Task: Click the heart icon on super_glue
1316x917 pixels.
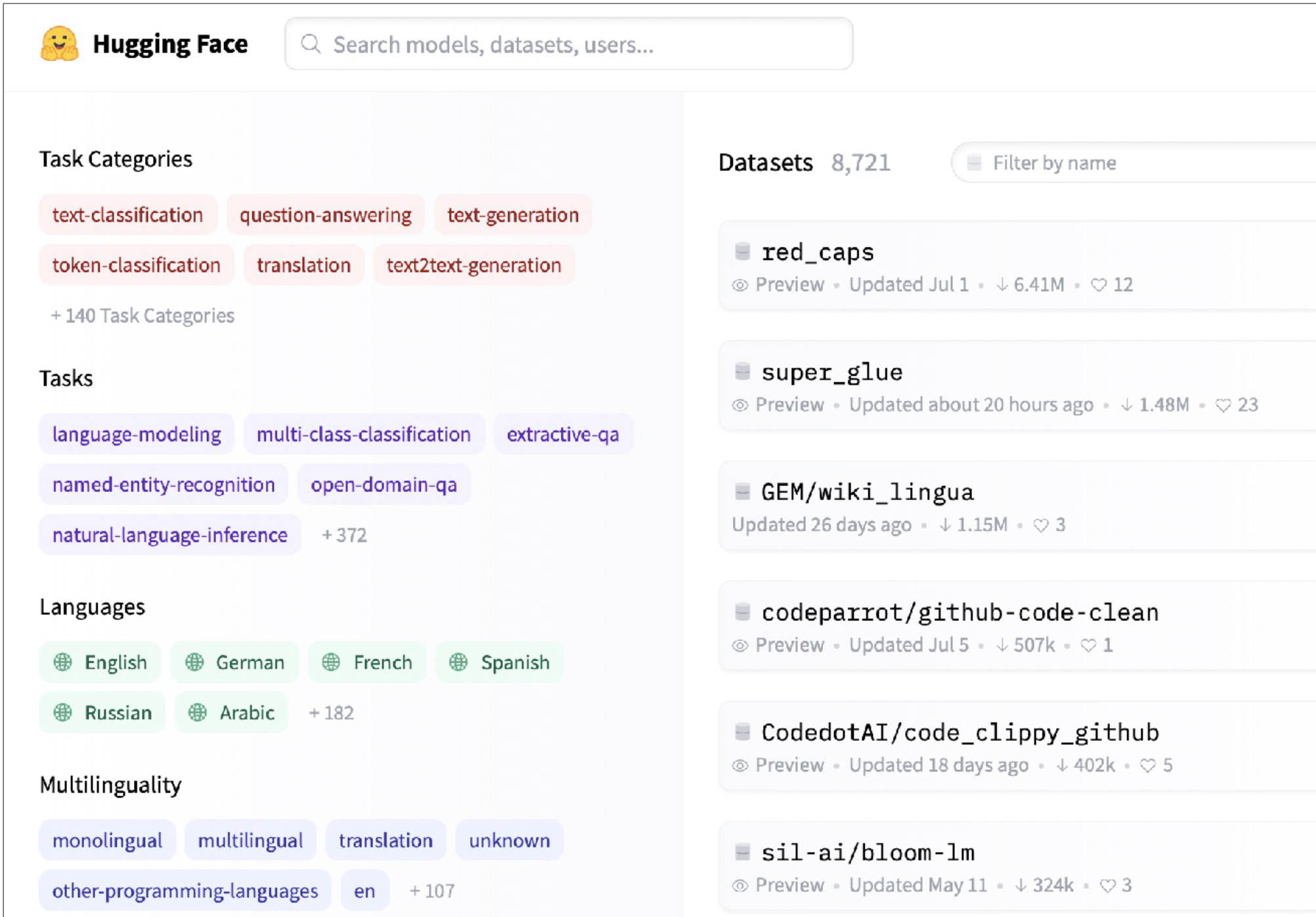Action: click(x=1223, y=405)
